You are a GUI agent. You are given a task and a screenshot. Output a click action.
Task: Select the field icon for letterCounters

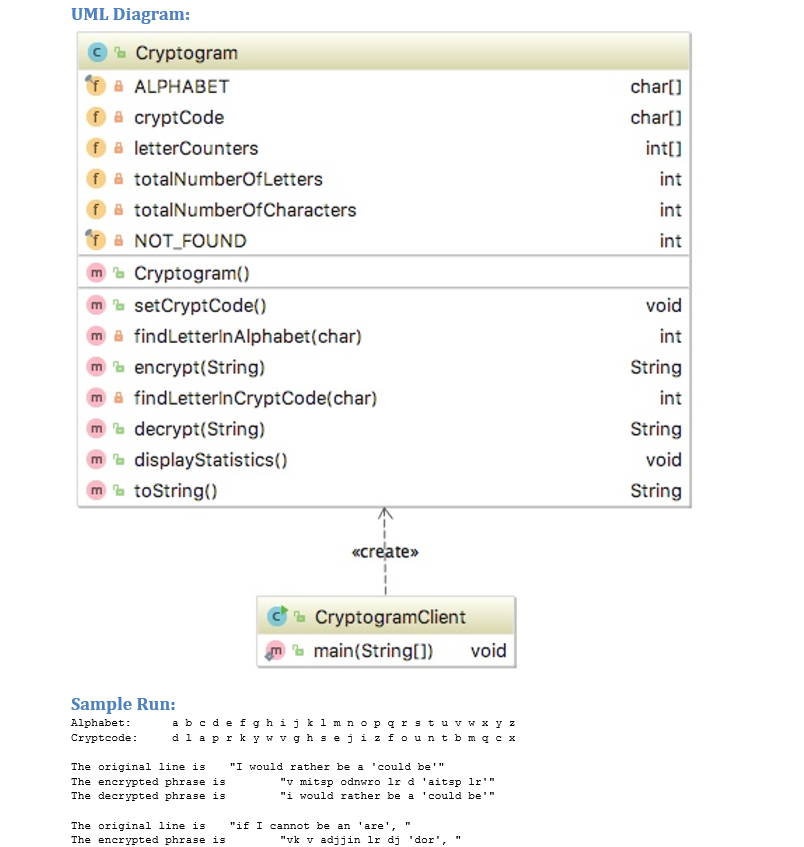(x=96, y=148)
